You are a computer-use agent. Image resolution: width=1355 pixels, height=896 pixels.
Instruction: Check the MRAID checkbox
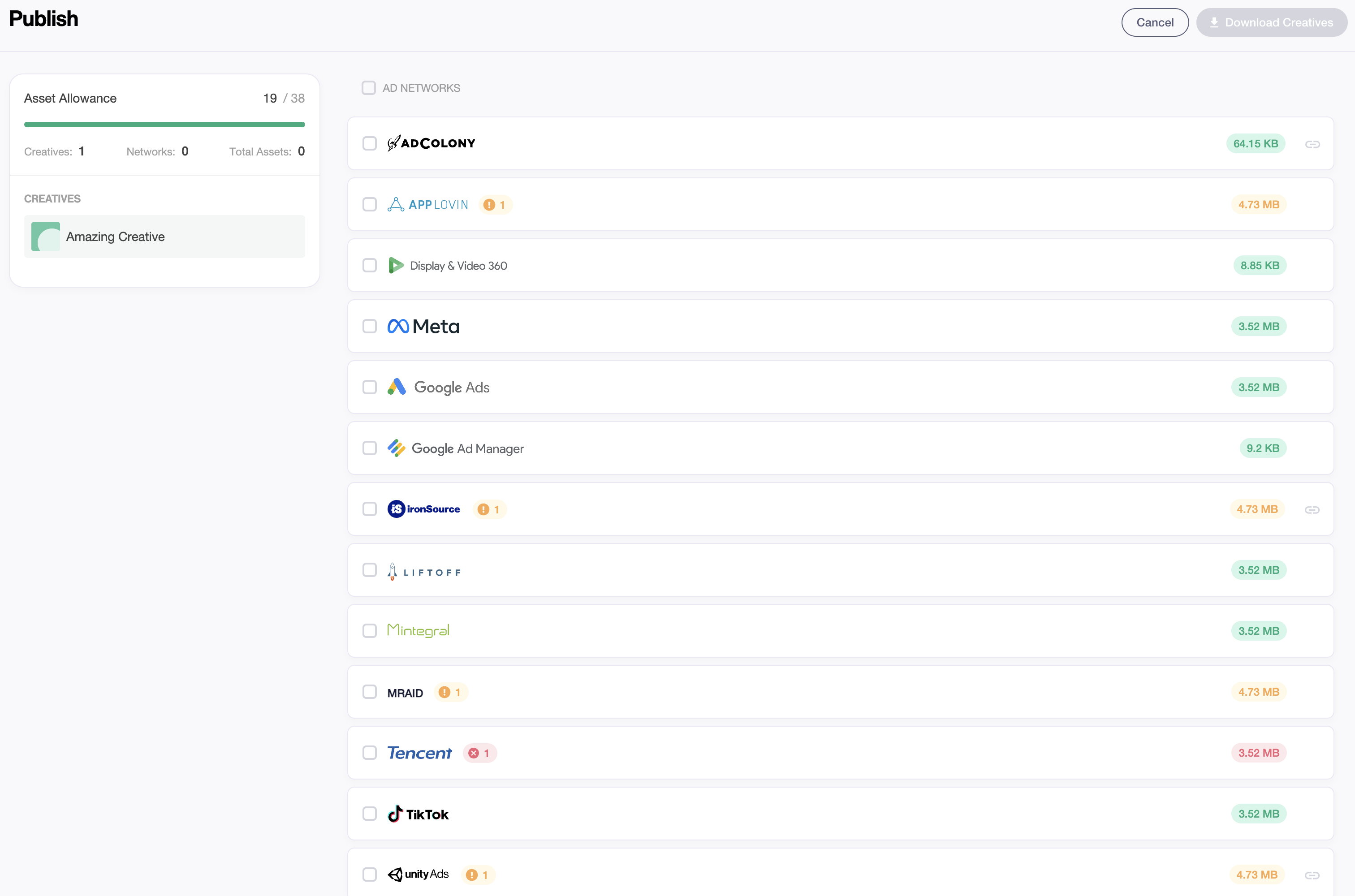coord(370,692)
